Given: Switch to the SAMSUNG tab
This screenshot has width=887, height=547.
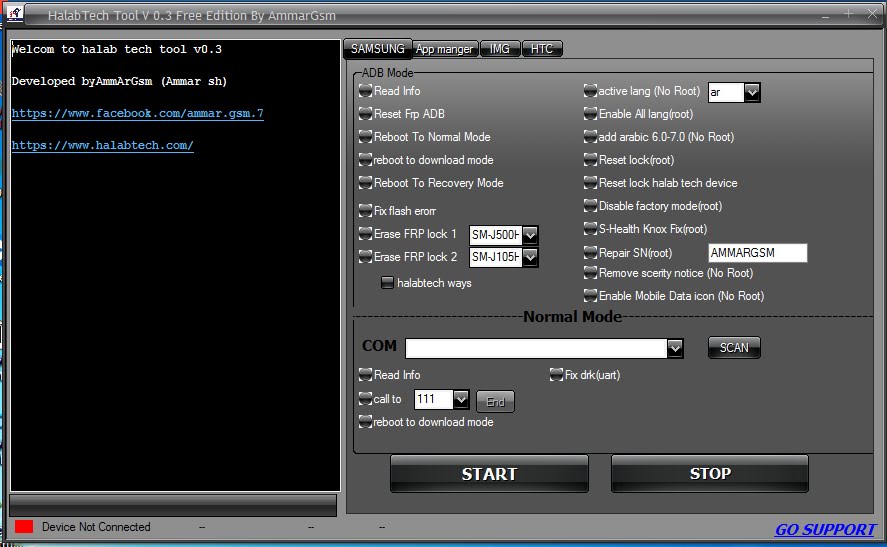Looking at the screenshot, I should 377,49.
